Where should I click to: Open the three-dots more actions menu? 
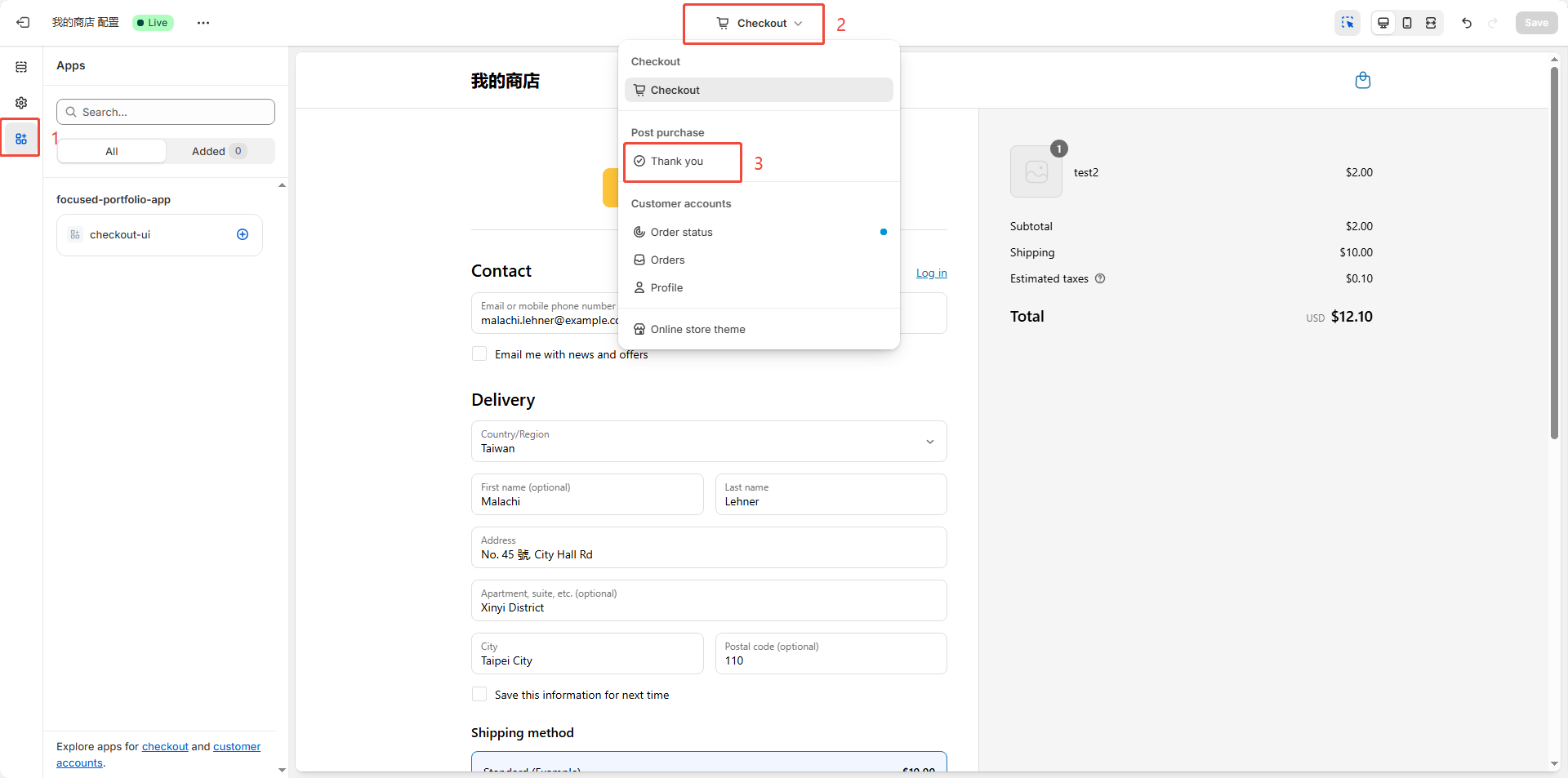point(203,23)
